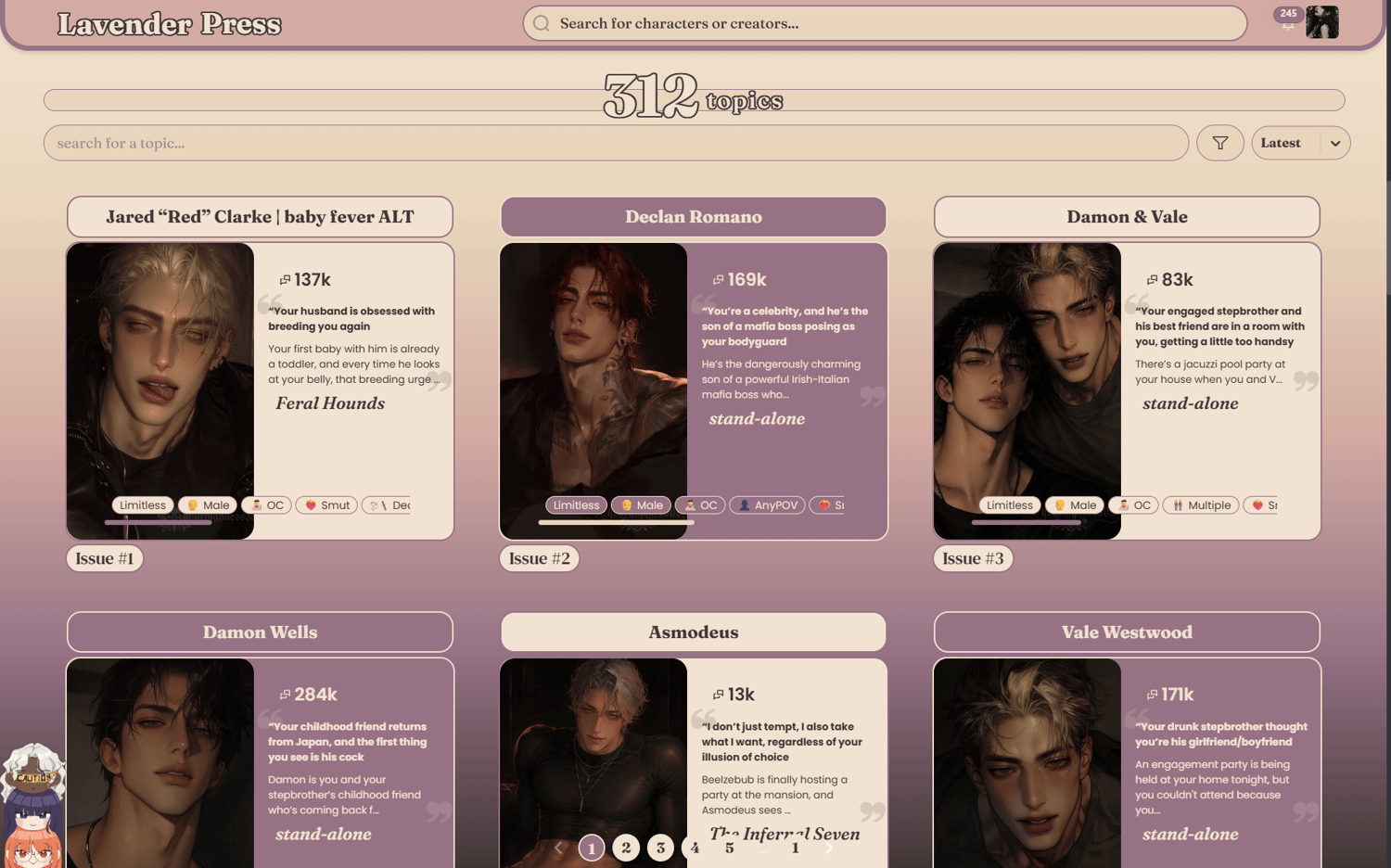The width and height of the screenshot is (1391, 868).
Task: Click the chat count icon beside 83k
Action: tap(1152, 279)
